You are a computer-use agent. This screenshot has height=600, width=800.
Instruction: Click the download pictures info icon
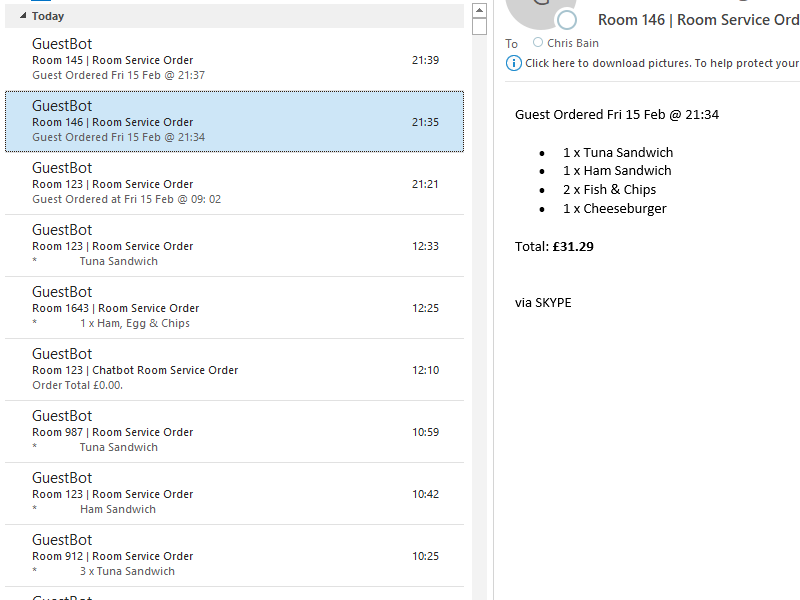[x=513, y=63]
